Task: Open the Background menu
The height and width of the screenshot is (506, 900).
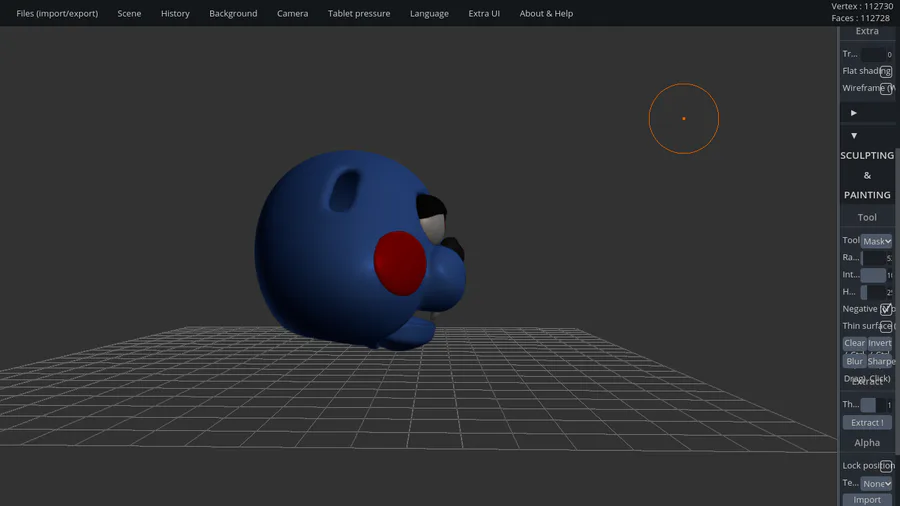Action: (x=233, y=13)
